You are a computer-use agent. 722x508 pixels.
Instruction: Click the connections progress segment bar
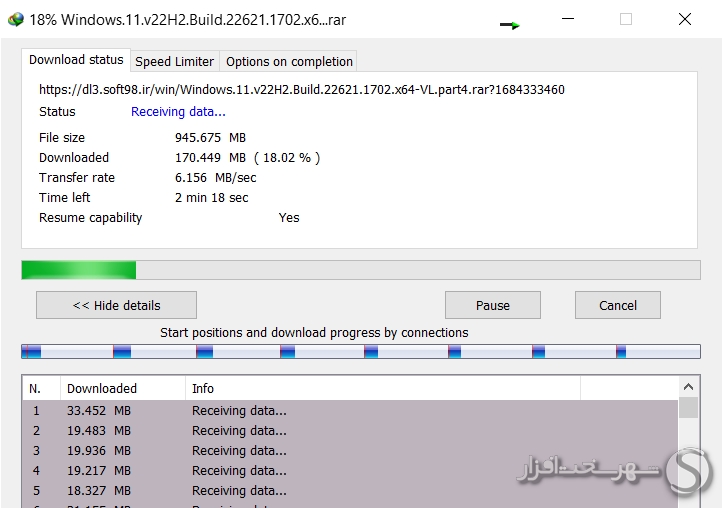coord(361,351)
